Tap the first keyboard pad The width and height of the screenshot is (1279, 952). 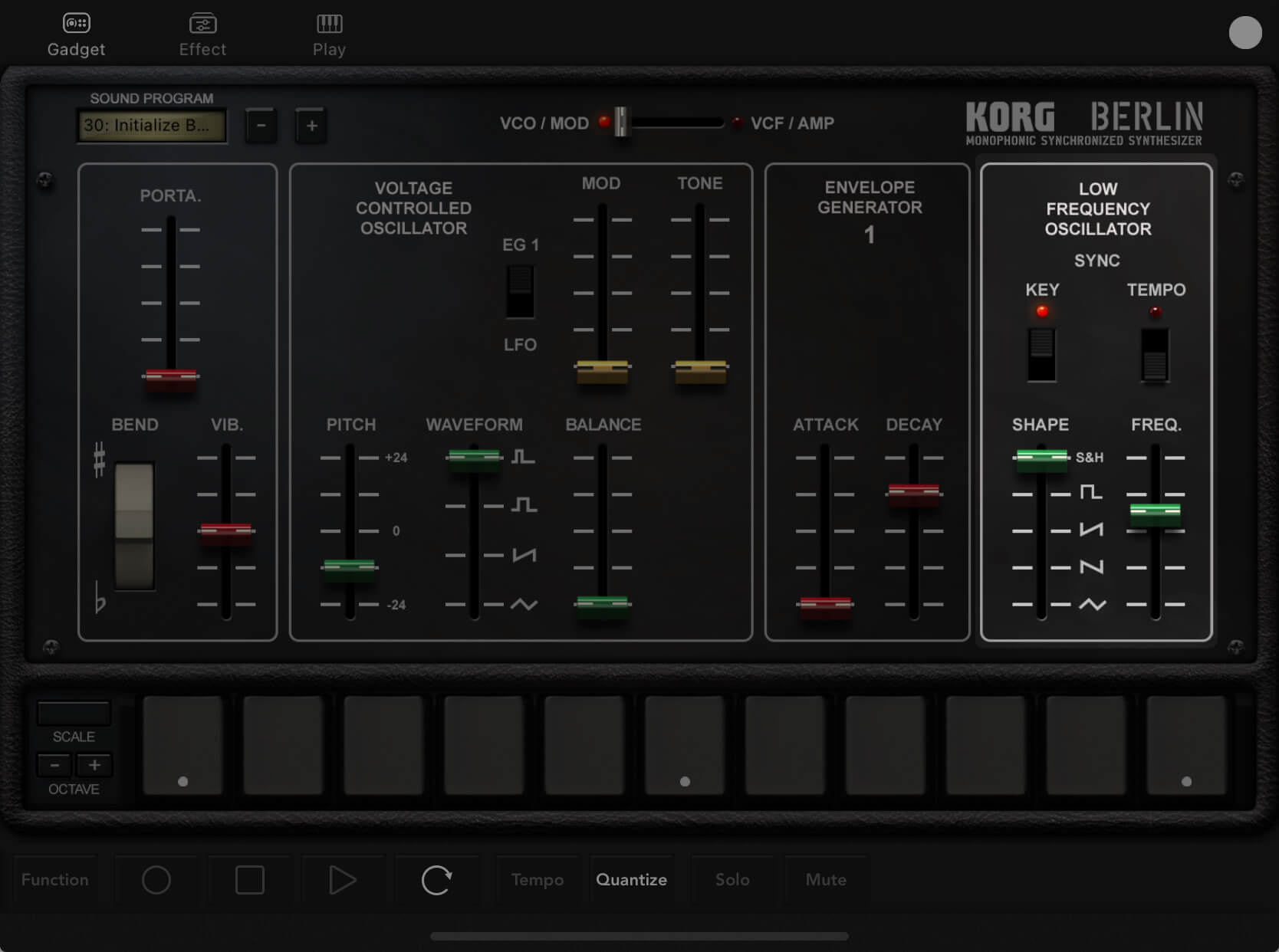[x=182, y=745]
